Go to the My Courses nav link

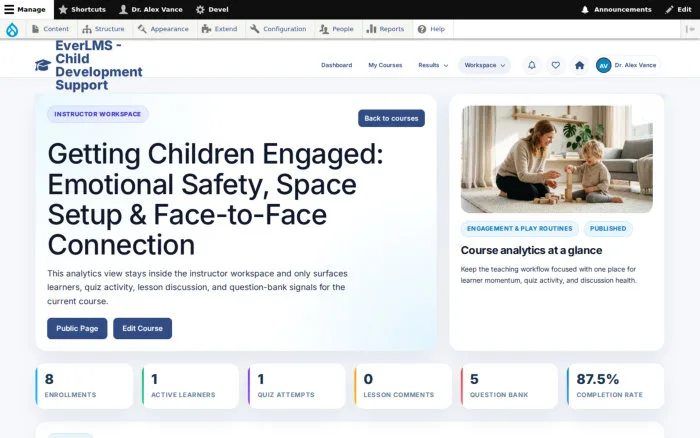coord(385,65)
